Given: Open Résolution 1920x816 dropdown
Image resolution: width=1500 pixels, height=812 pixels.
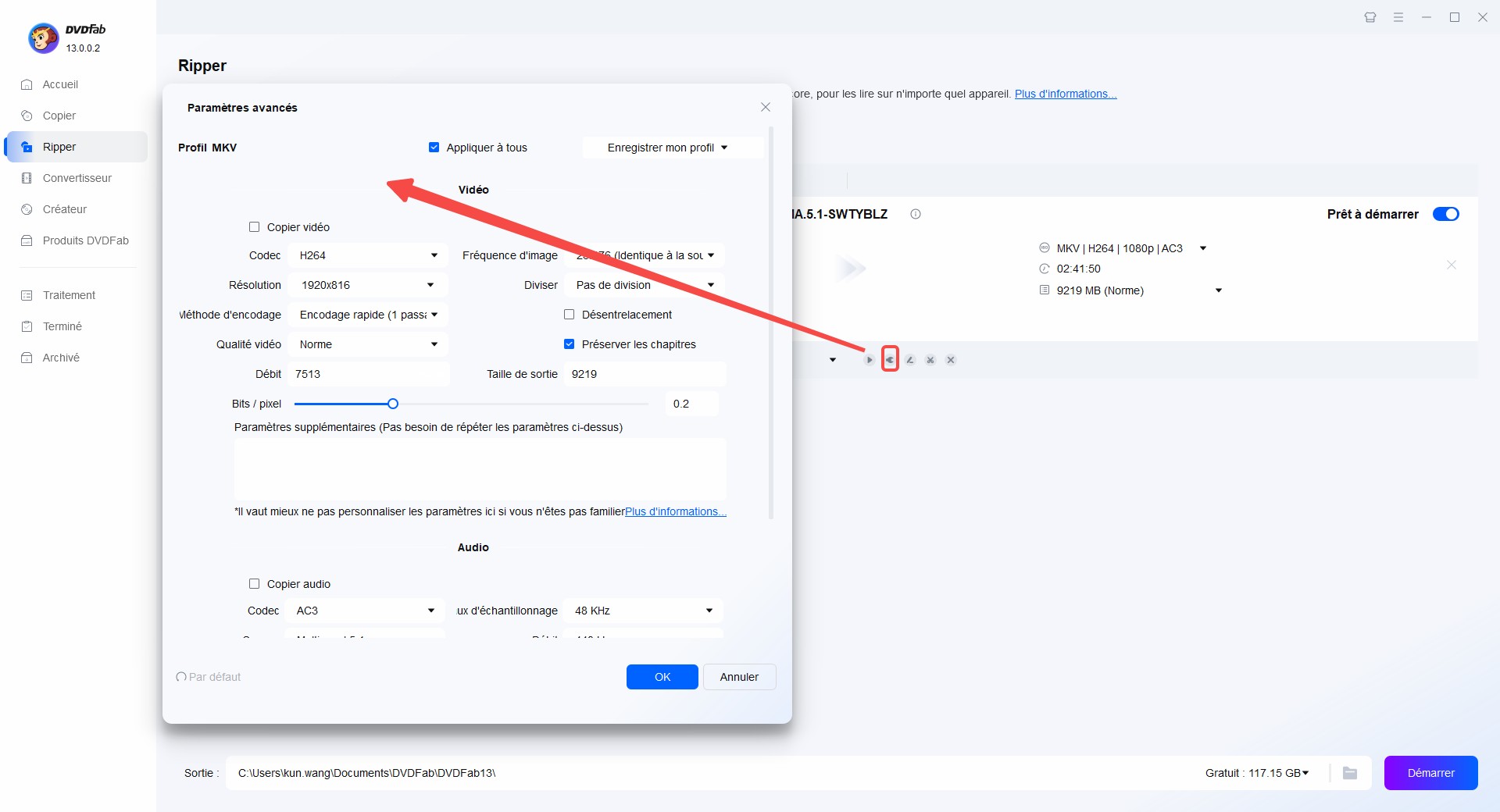Looking at the screenshot, I should pos(368,285).
